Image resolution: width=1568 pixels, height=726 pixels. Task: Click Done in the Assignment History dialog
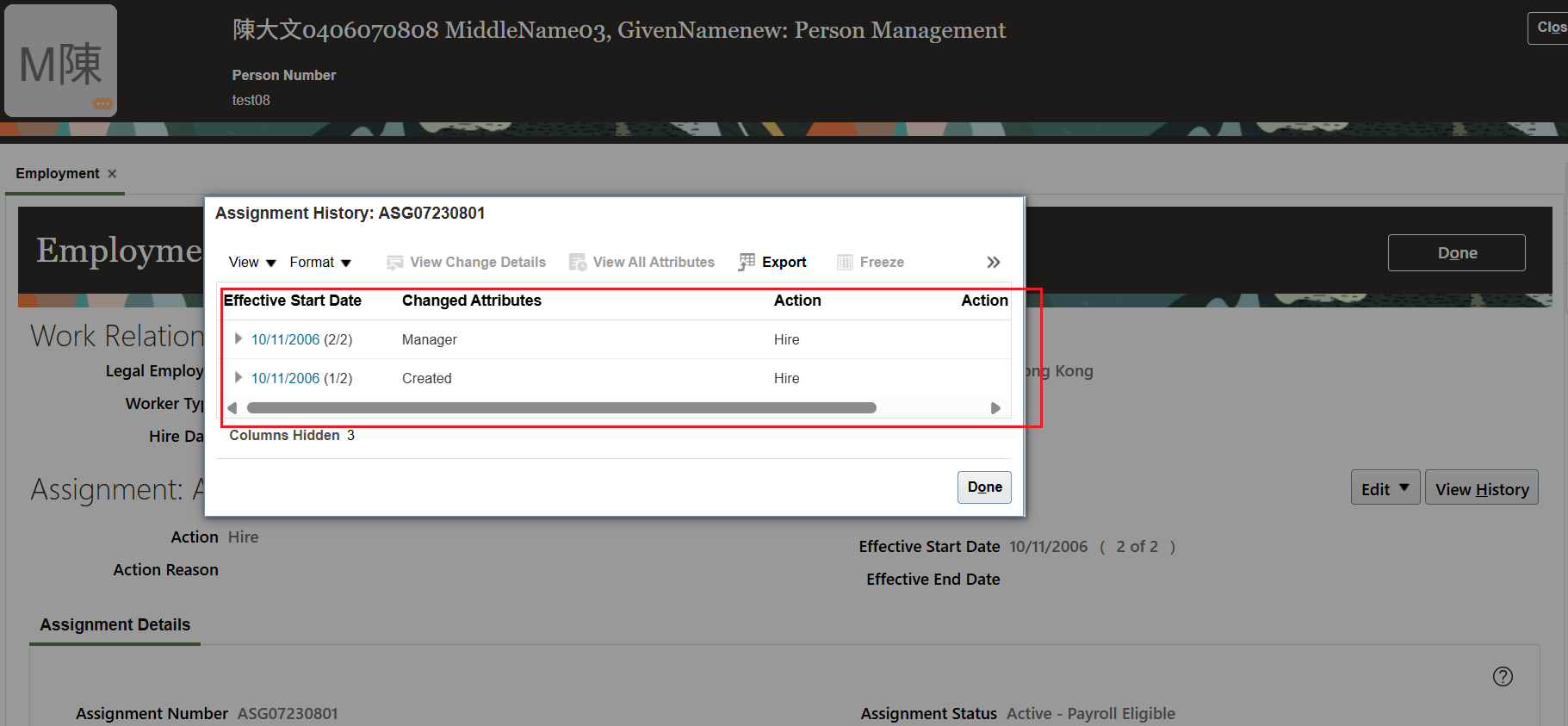(984, 487)
